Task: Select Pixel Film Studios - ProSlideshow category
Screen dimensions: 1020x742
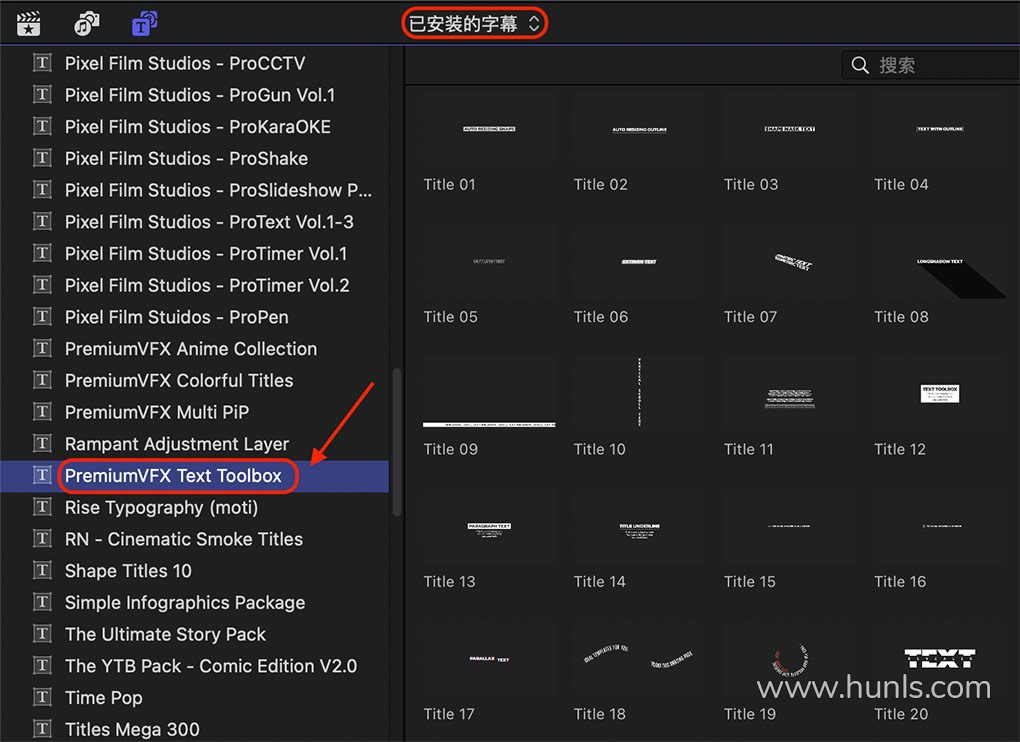Action: [x=195, y=190]
